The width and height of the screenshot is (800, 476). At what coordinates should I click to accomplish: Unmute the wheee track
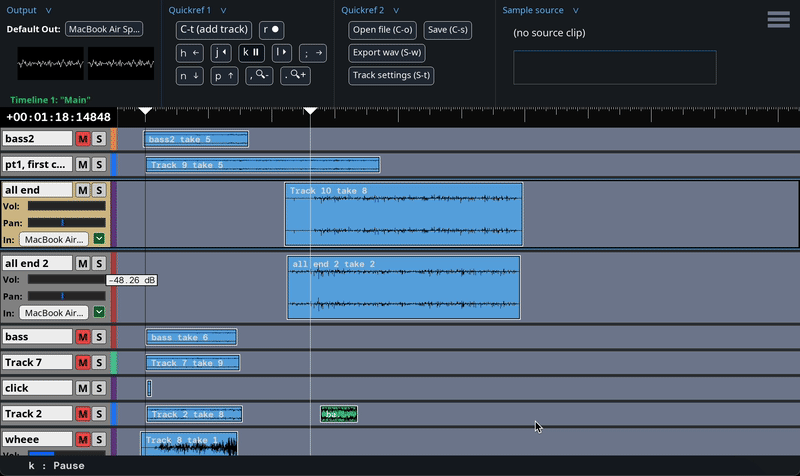click(x=83, y=439)
